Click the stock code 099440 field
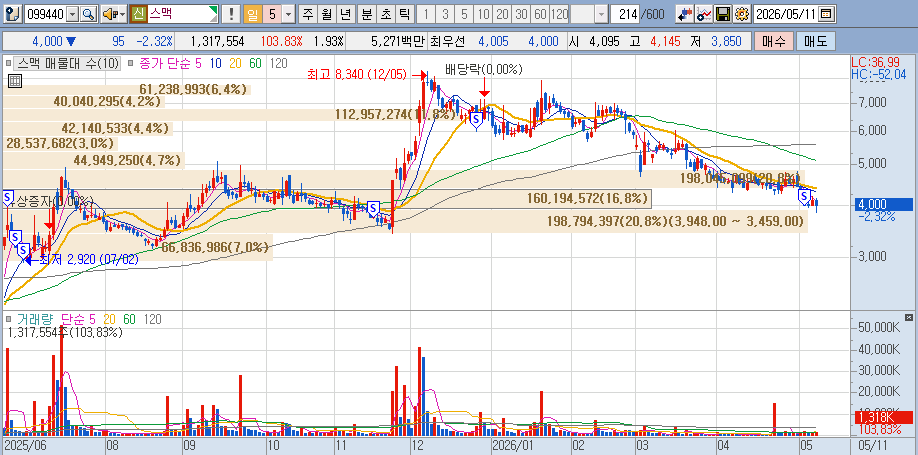This screenshot has width=918, height=455. point(45,14)
